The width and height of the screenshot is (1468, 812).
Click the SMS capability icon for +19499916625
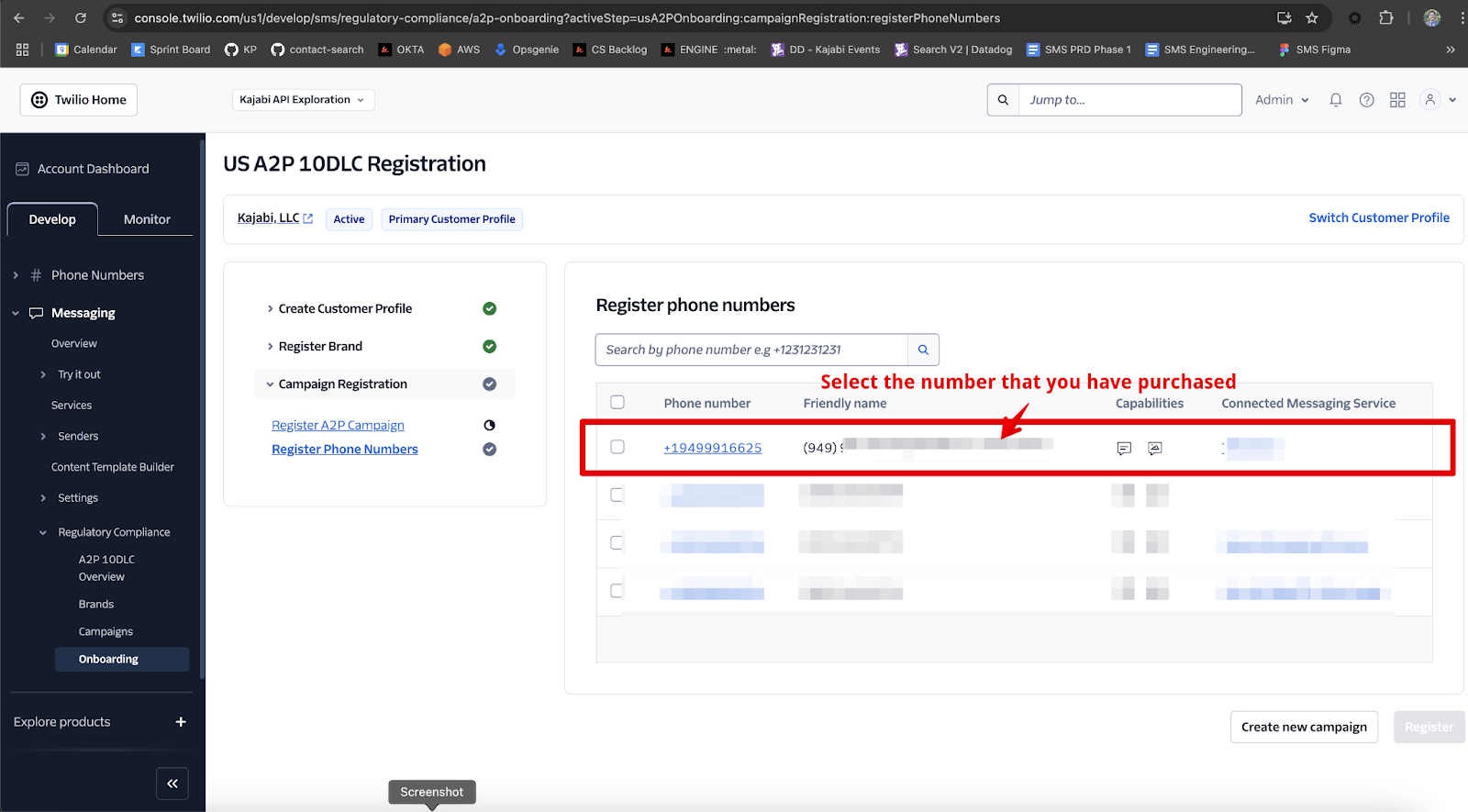1124,449
